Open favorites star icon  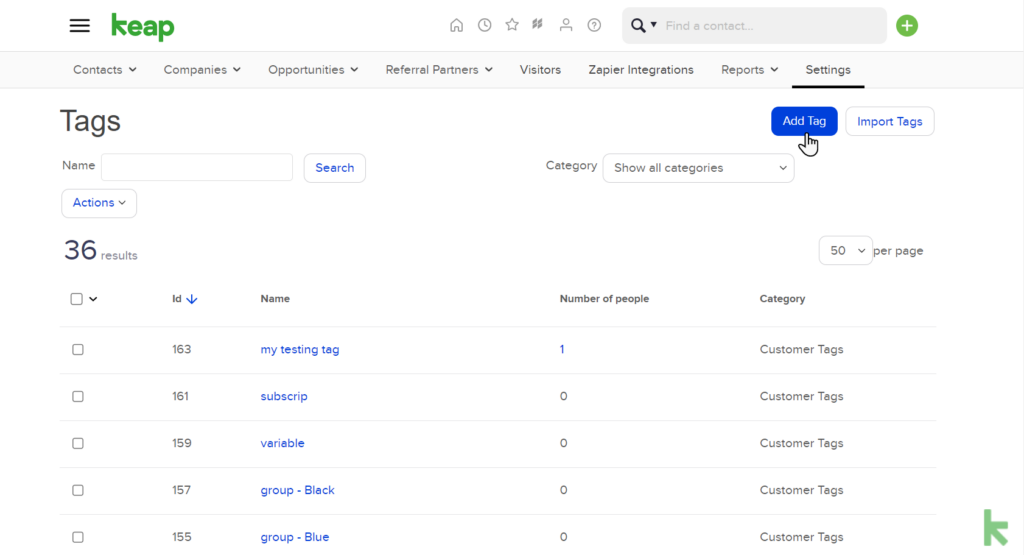tap(512, 25)
